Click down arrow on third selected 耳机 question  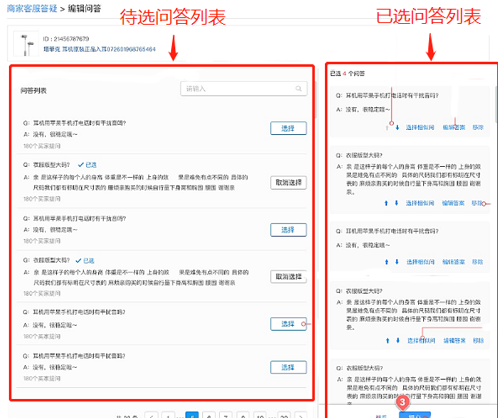397,262
